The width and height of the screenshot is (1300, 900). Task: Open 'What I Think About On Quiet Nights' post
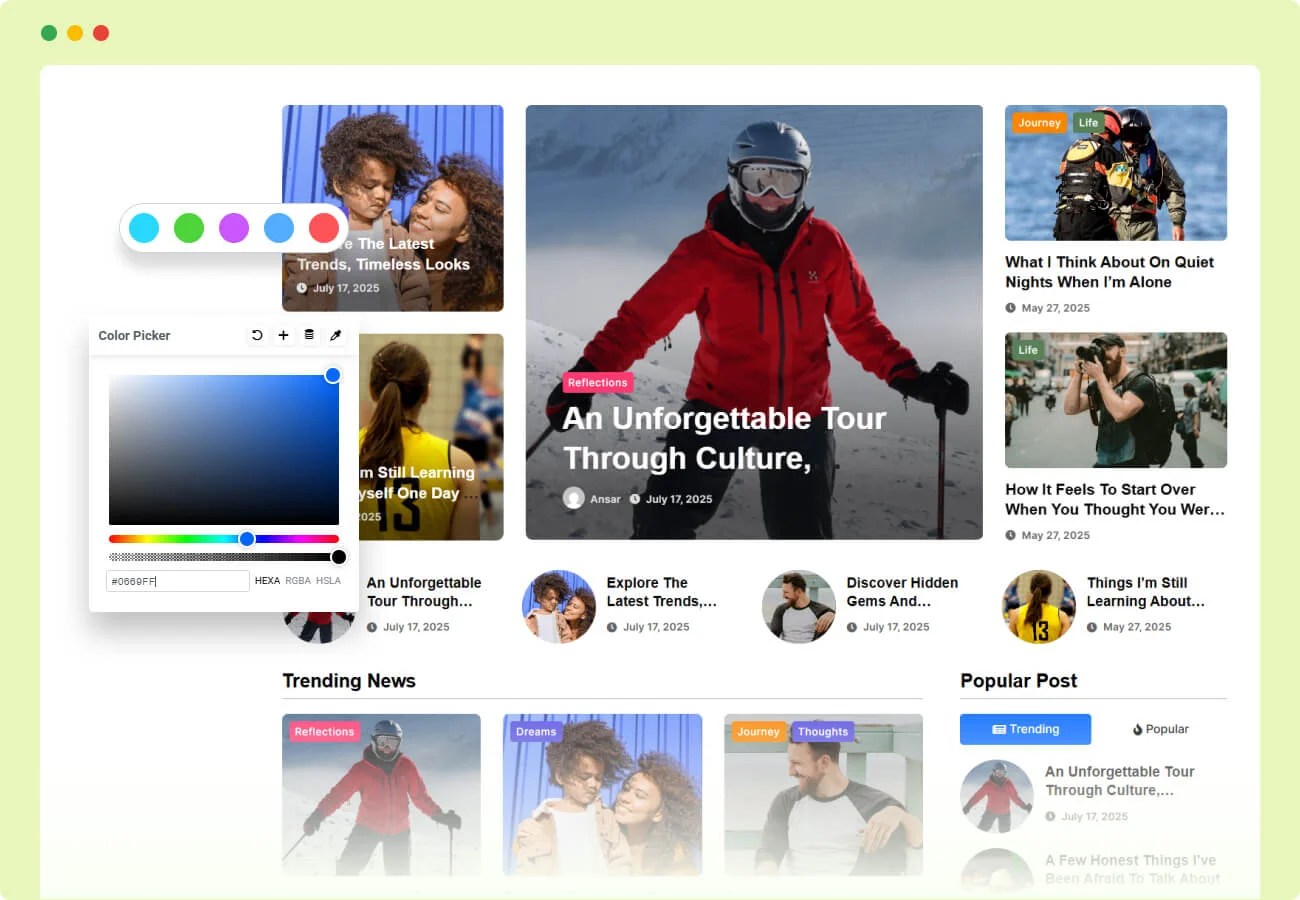click(1109, 272)
